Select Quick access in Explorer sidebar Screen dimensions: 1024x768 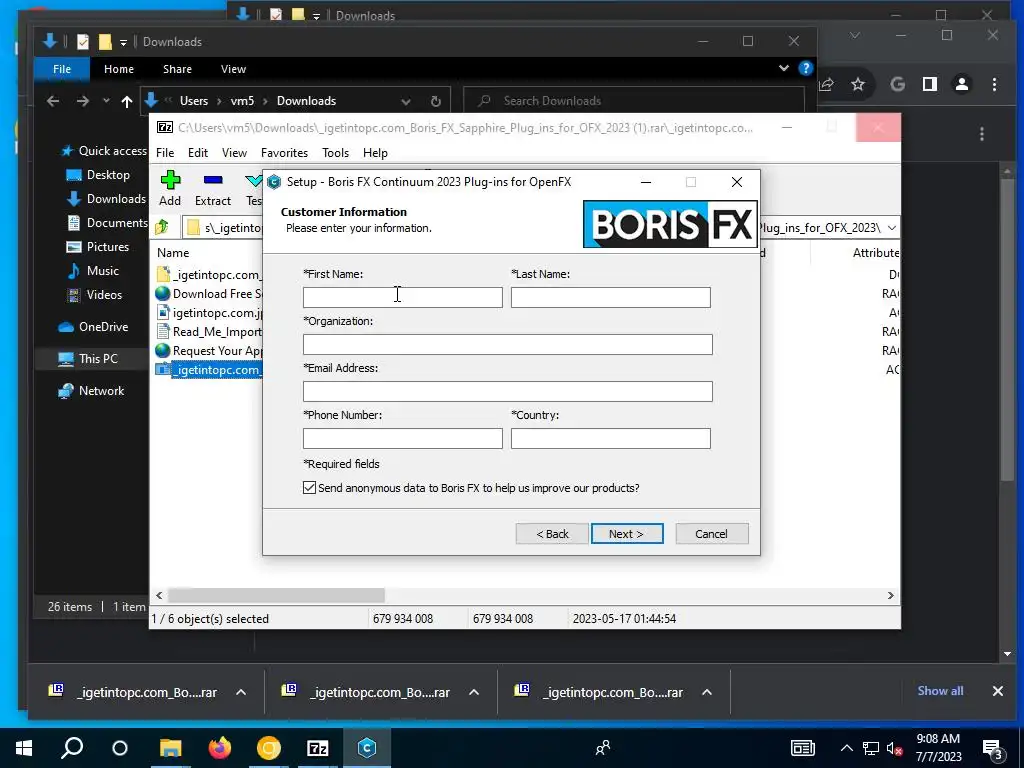point(104,151)
